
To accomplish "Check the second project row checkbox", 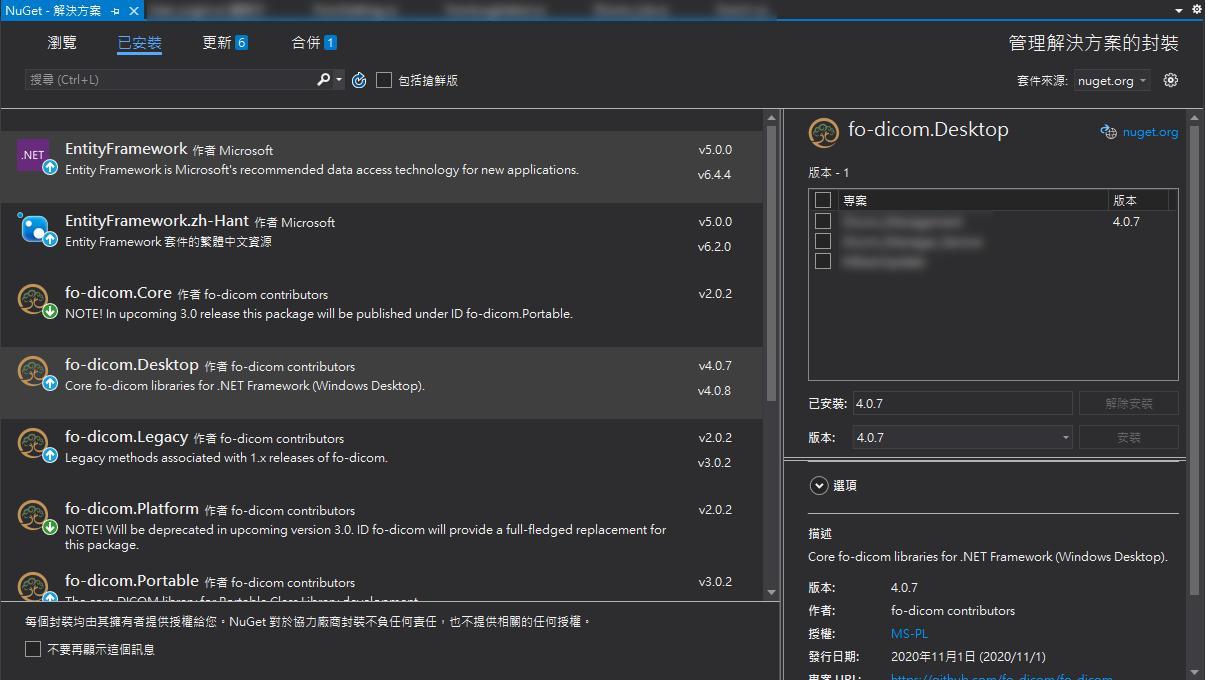I will coord(823,241).
